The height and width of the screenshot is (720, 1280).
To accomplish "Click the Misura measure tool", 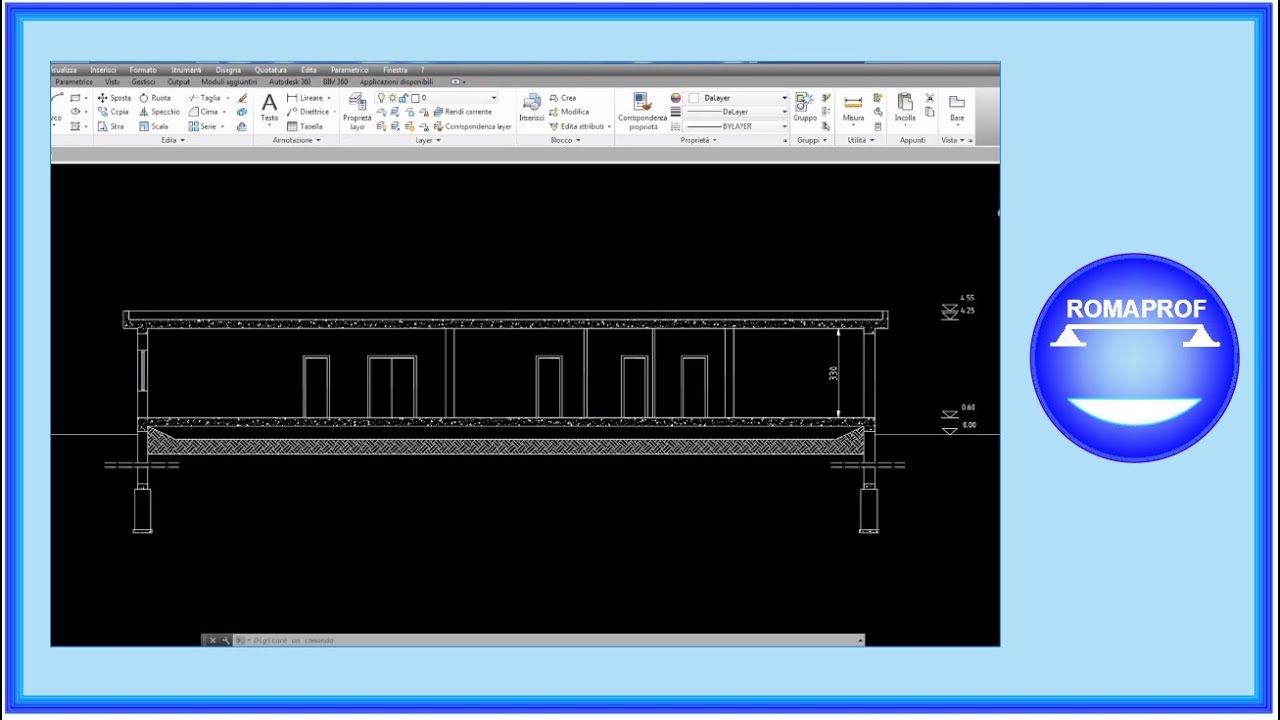I will (x=853, y=108).
